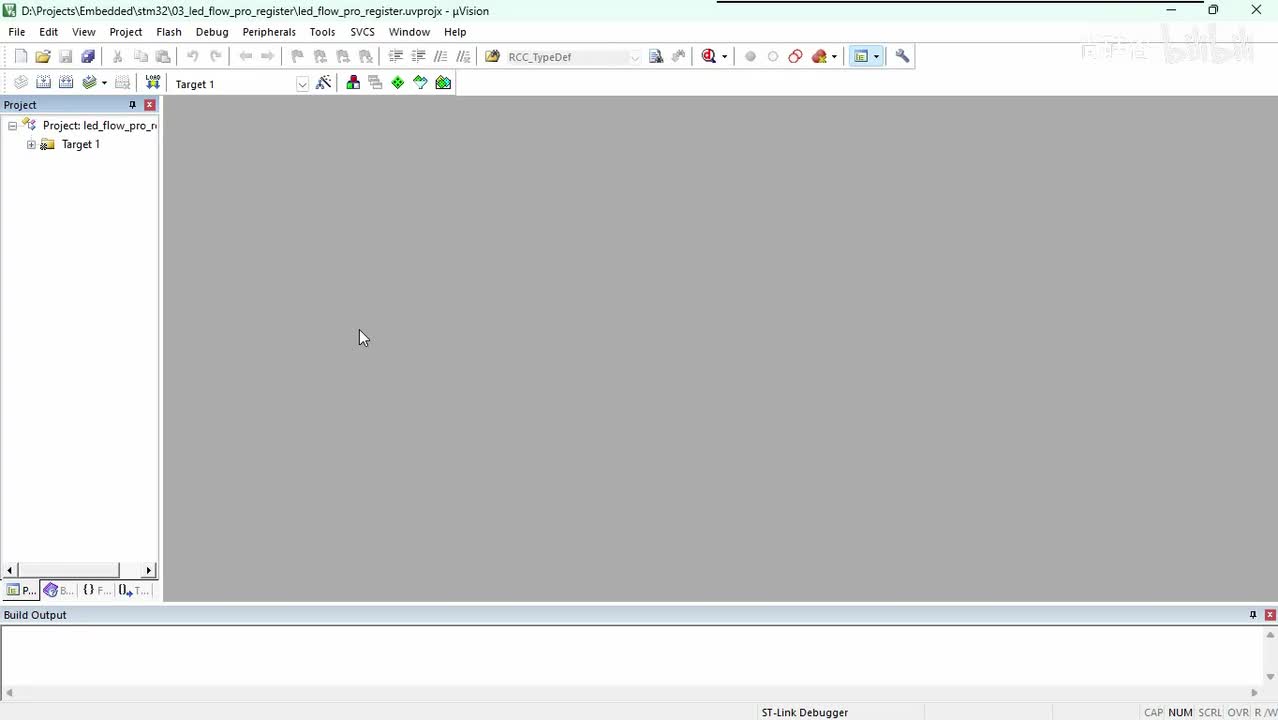Screen dimensions: 1278x720
Task: Rebuild all target files icon
Action: (x=66, y=83)
